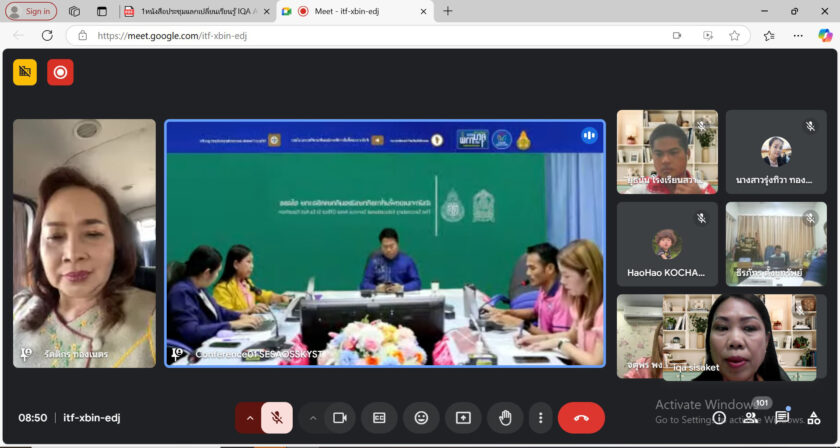Raise your hand
This screenshot has height=448, width=840.
505,418
